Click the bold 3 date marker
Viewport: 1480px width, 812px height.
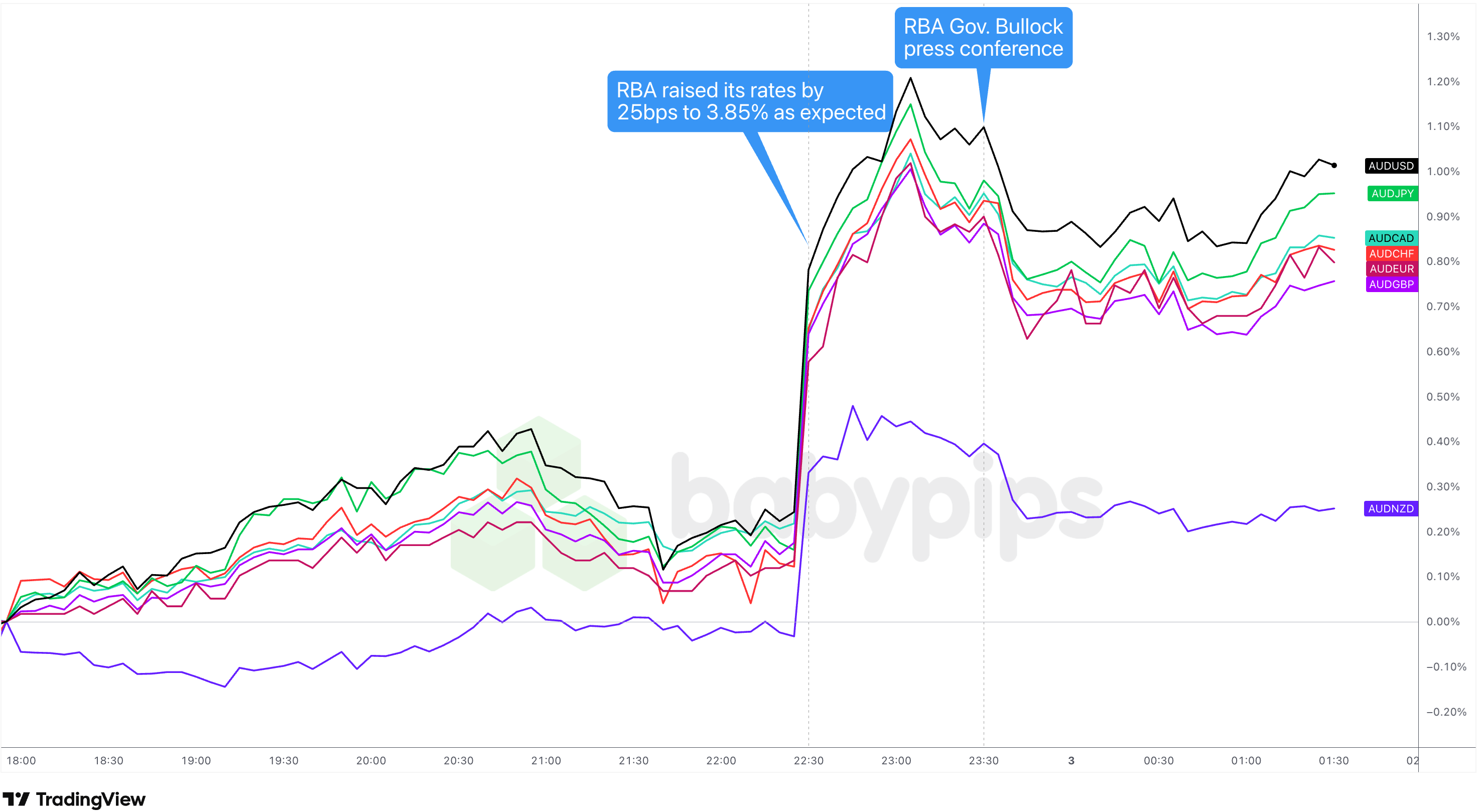click(x=1071, y=760)
